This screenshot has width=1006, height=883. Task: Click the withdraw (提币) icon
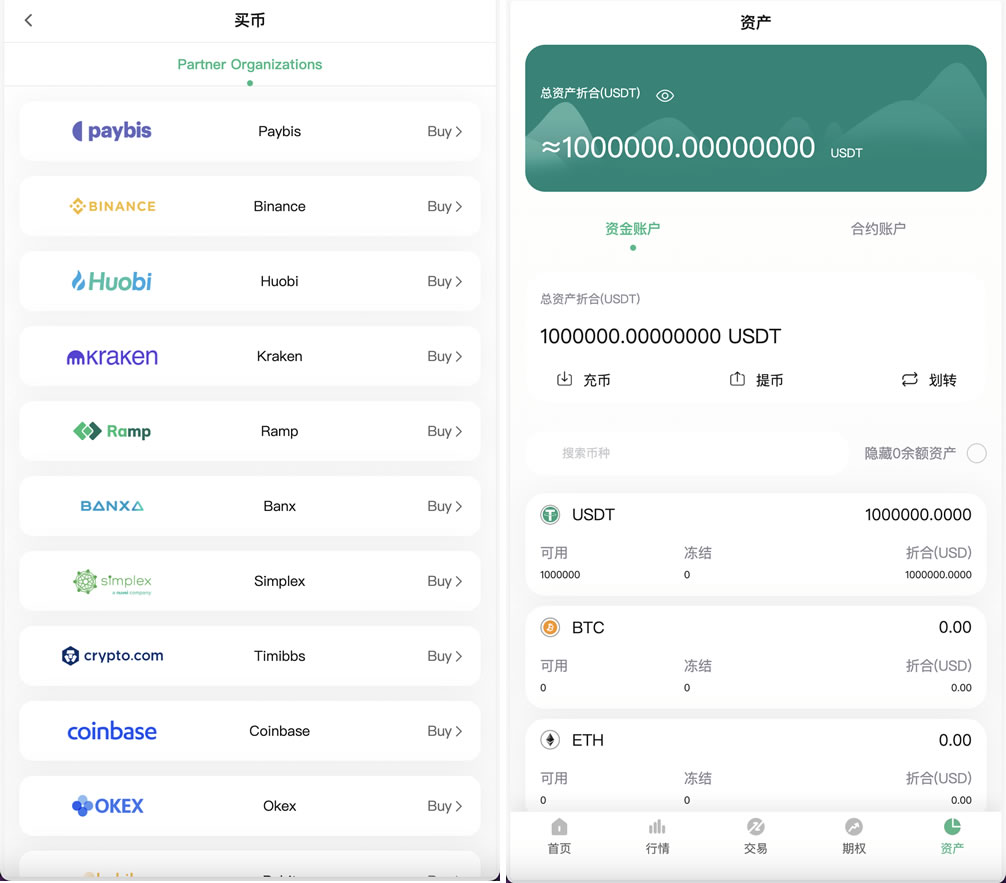(x=738, y=379)
